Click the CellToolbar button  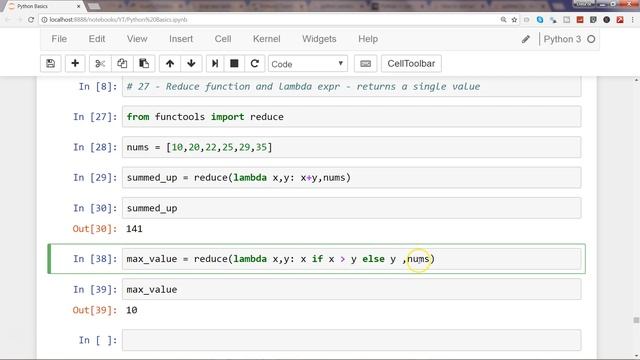[411, 64]
